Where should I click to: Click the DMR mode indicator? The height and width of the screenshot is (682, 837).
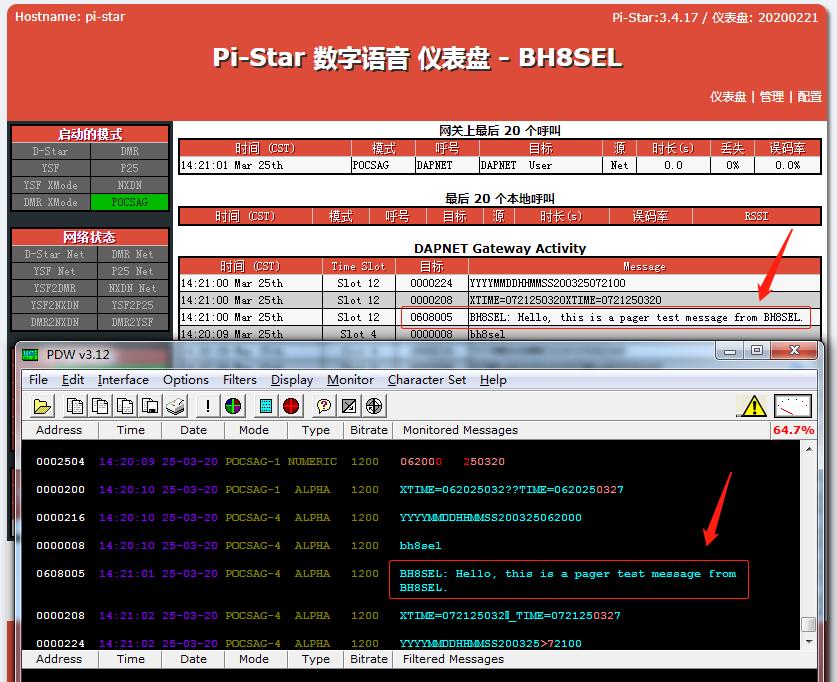(x=129, y=151)
